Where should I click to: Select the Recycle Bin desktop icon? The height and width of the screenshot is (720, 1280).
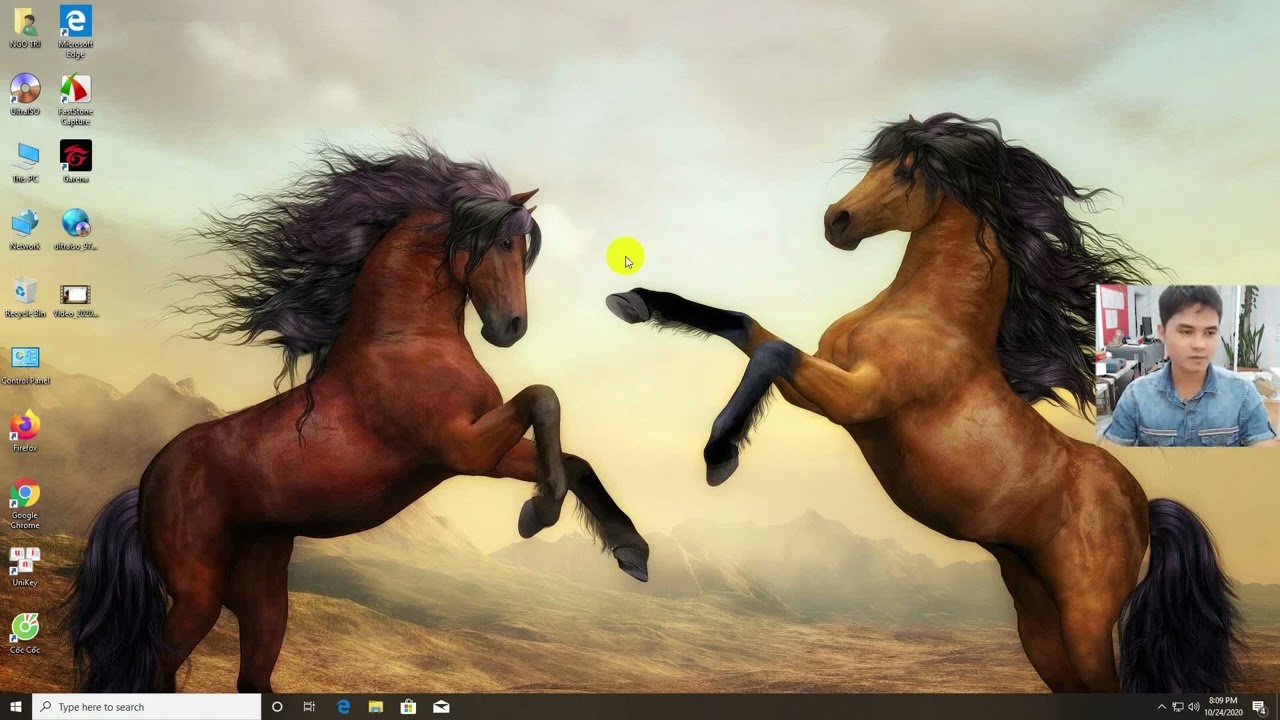coord(25,298)
